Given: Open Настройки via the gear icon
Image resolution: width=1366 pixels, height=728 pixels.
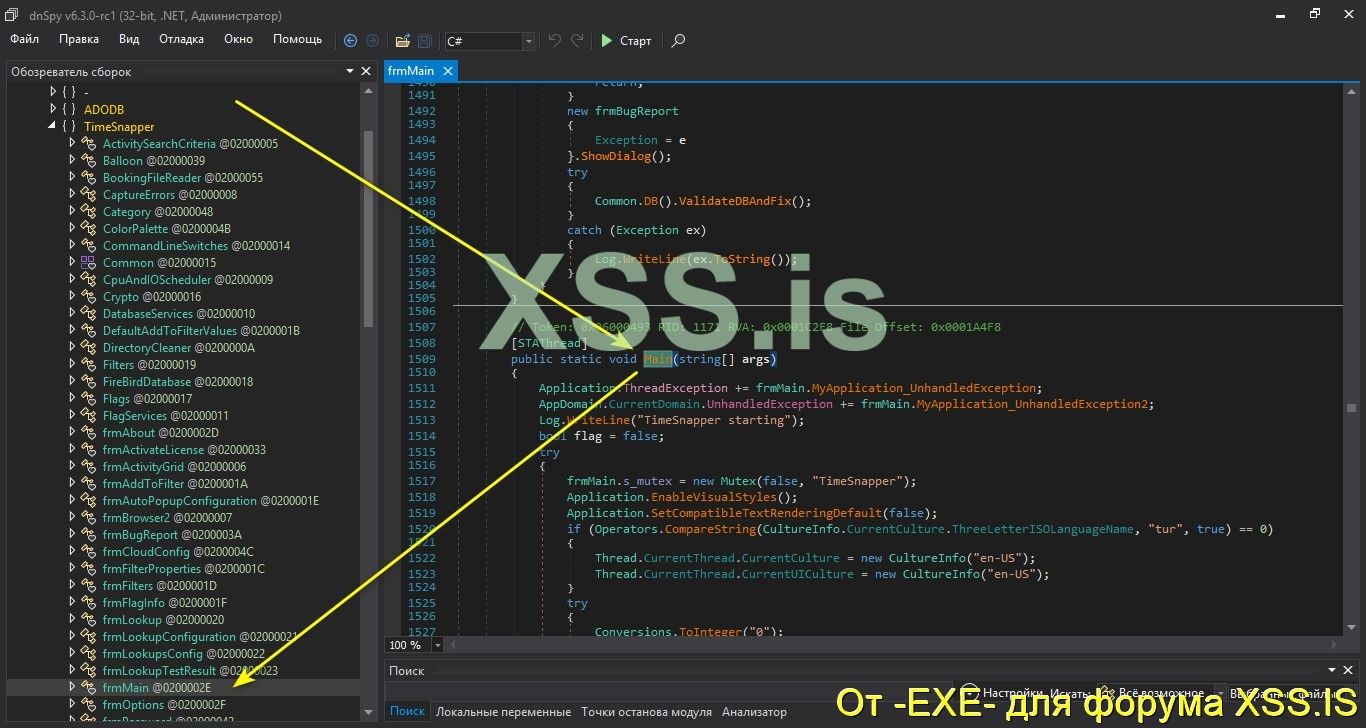Looking at the screenshot, I should (968, 691).
